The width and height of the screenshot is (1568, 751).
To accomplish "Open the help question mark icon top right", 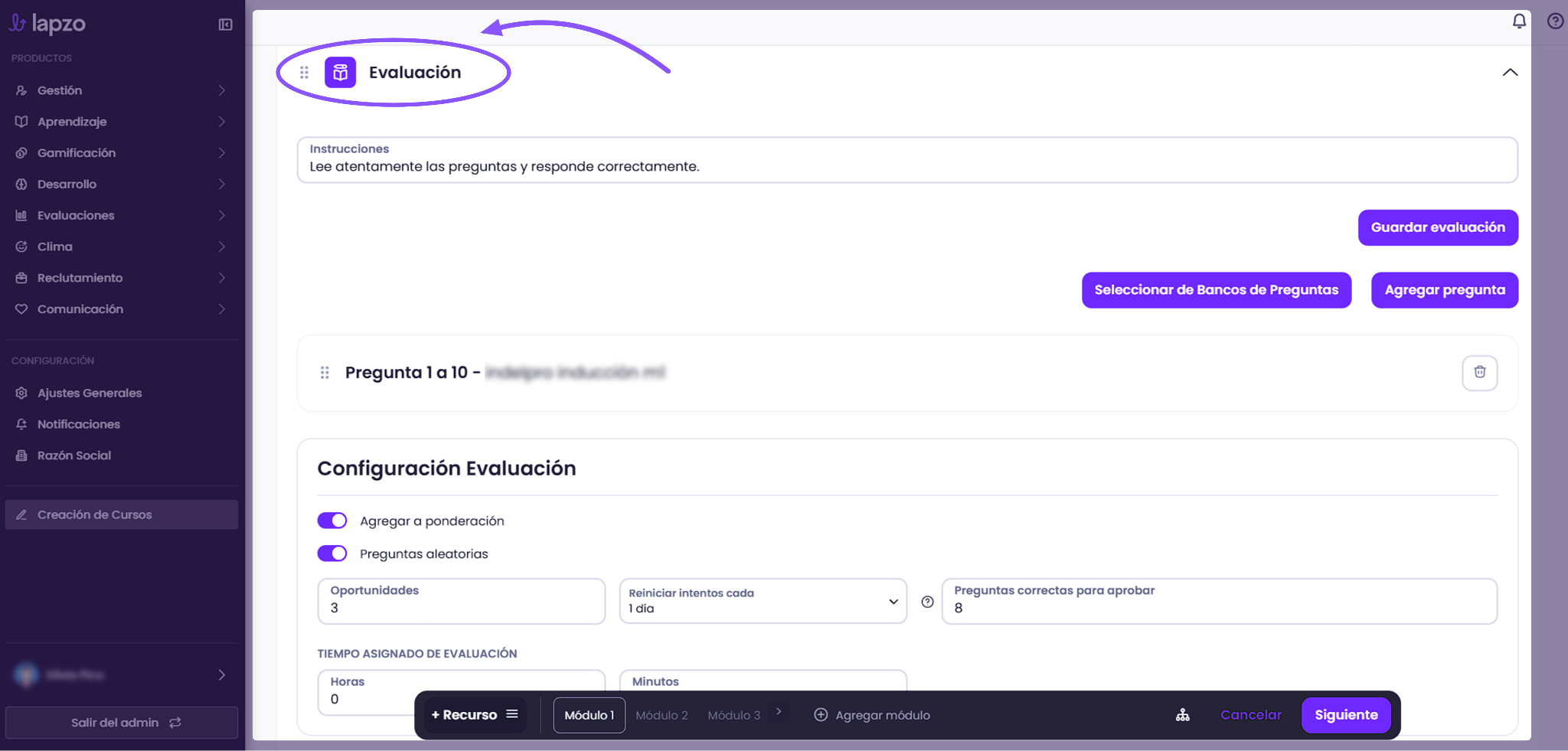I will click(1555, 21).
